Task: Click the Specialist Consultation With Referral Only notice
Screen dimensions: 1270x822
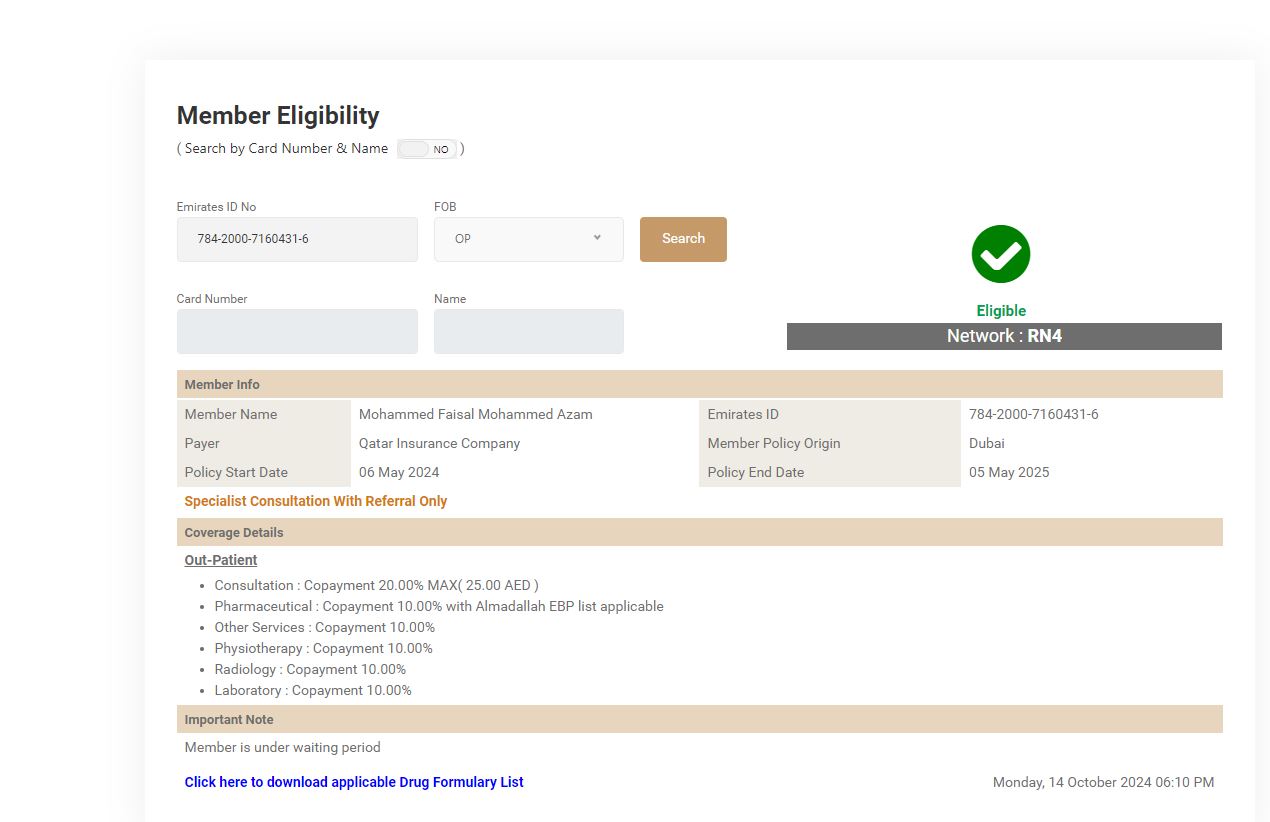Action: [316, 501]
